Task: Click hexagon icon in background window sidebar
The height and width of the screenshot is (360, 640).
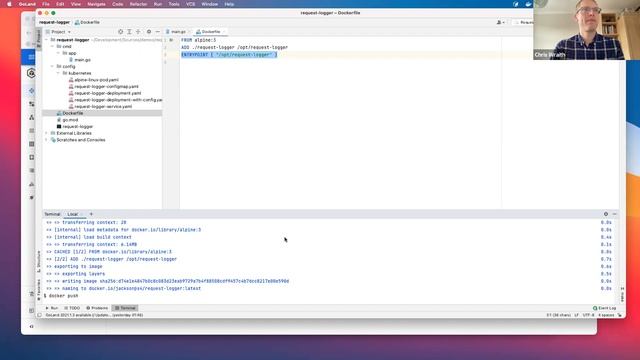Action: (31, 73)
